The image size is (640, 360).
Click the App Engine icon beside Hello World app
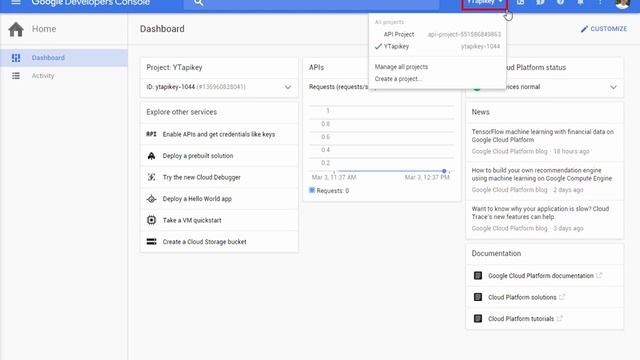pos(151,199)
